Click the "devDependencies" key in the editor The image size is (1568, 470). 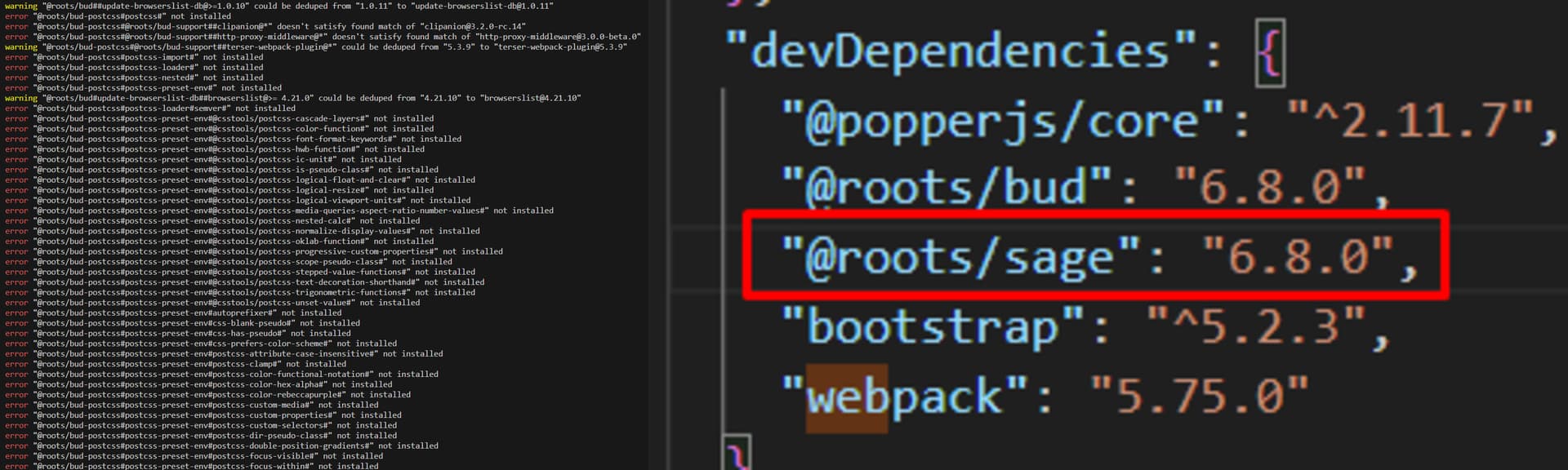(962, 51)
